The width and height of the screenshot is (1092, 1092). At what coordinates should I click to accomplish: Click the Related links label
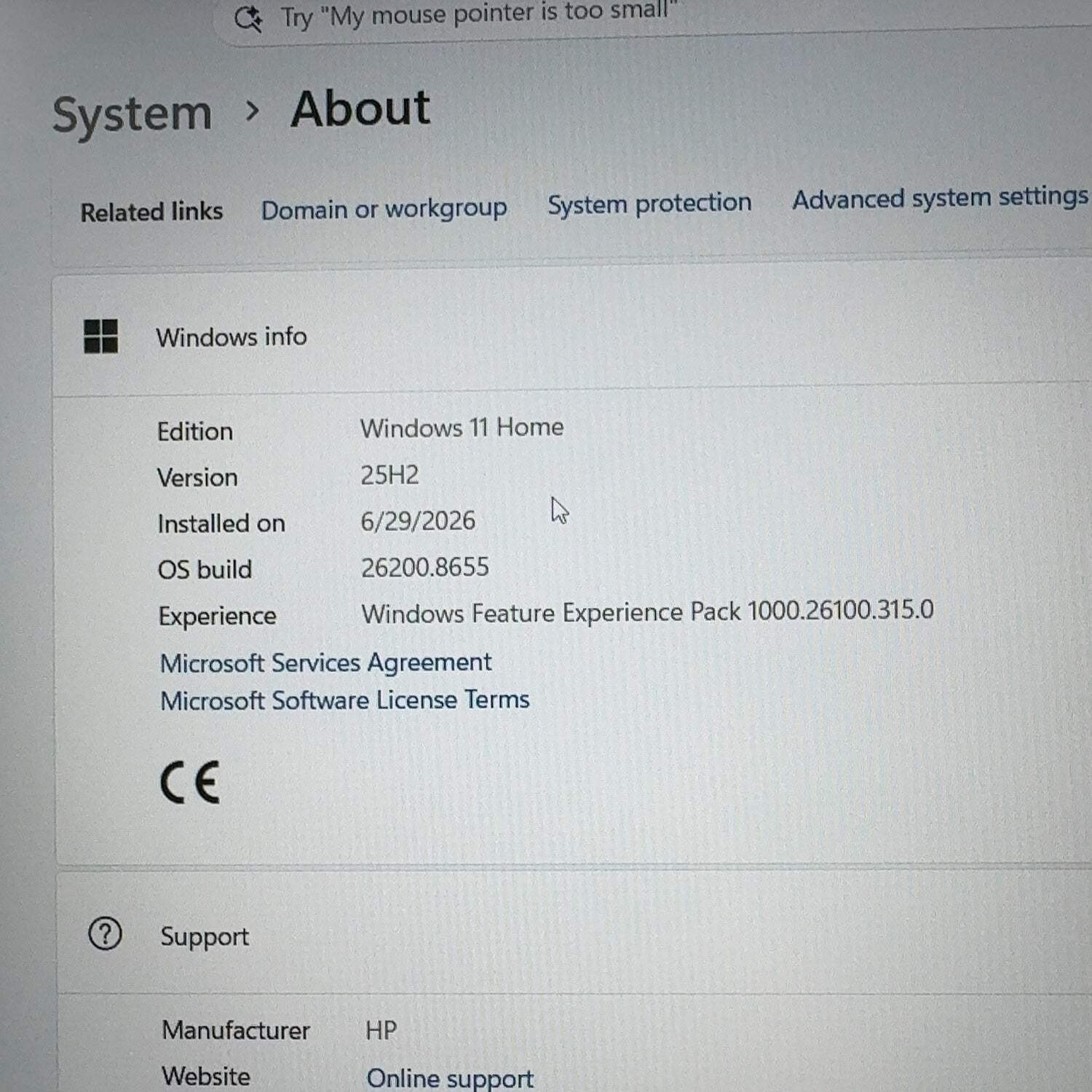151,212
